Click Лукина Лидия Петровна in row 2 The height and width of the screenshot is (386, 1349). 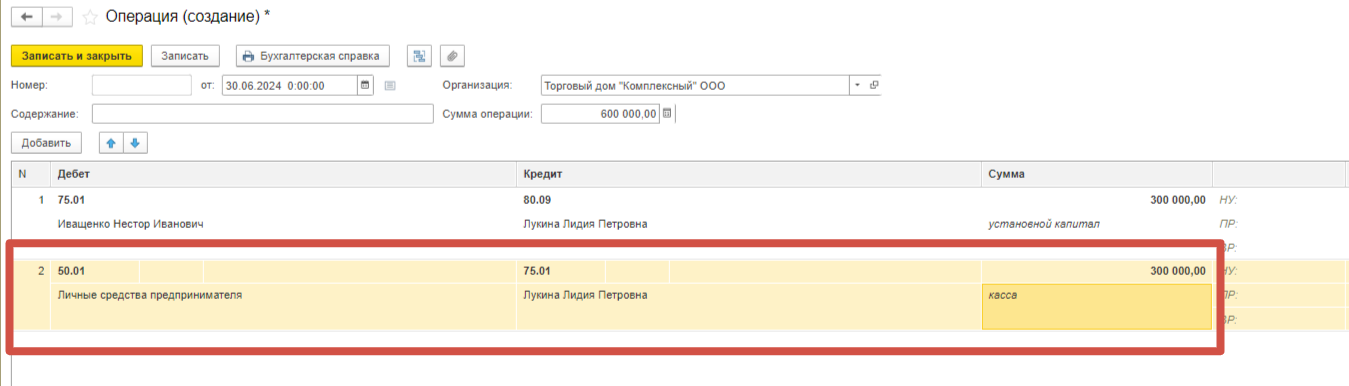tap(585, 295)
